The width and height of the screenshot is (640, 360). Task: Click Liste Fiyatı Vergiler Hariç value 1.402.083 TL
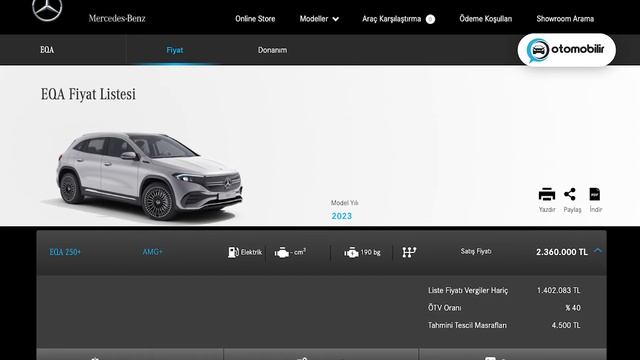point(558,291)
